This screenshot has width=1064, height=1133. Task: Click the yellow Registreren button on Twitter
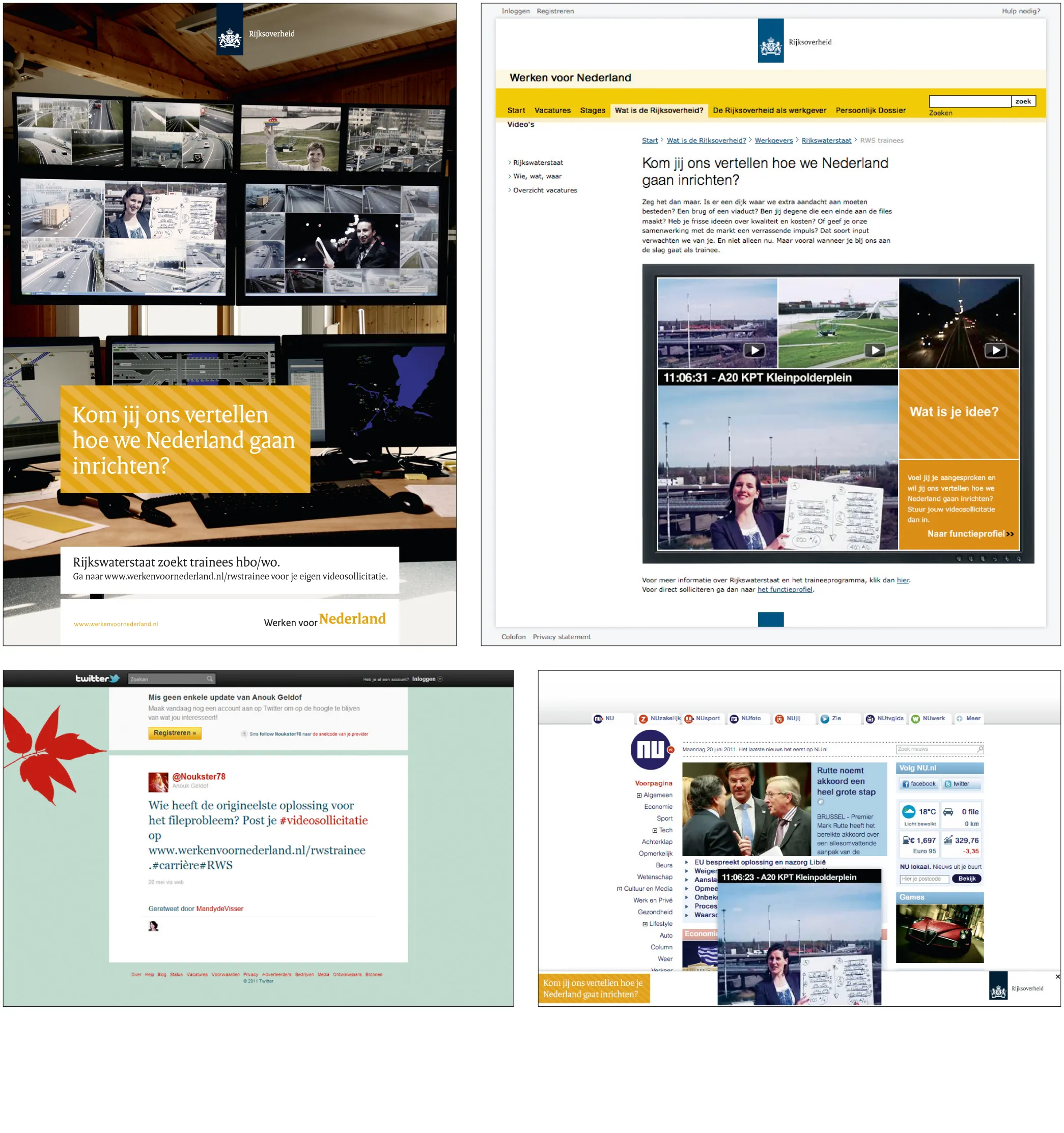pyautogui.click(x=175, y=733)
